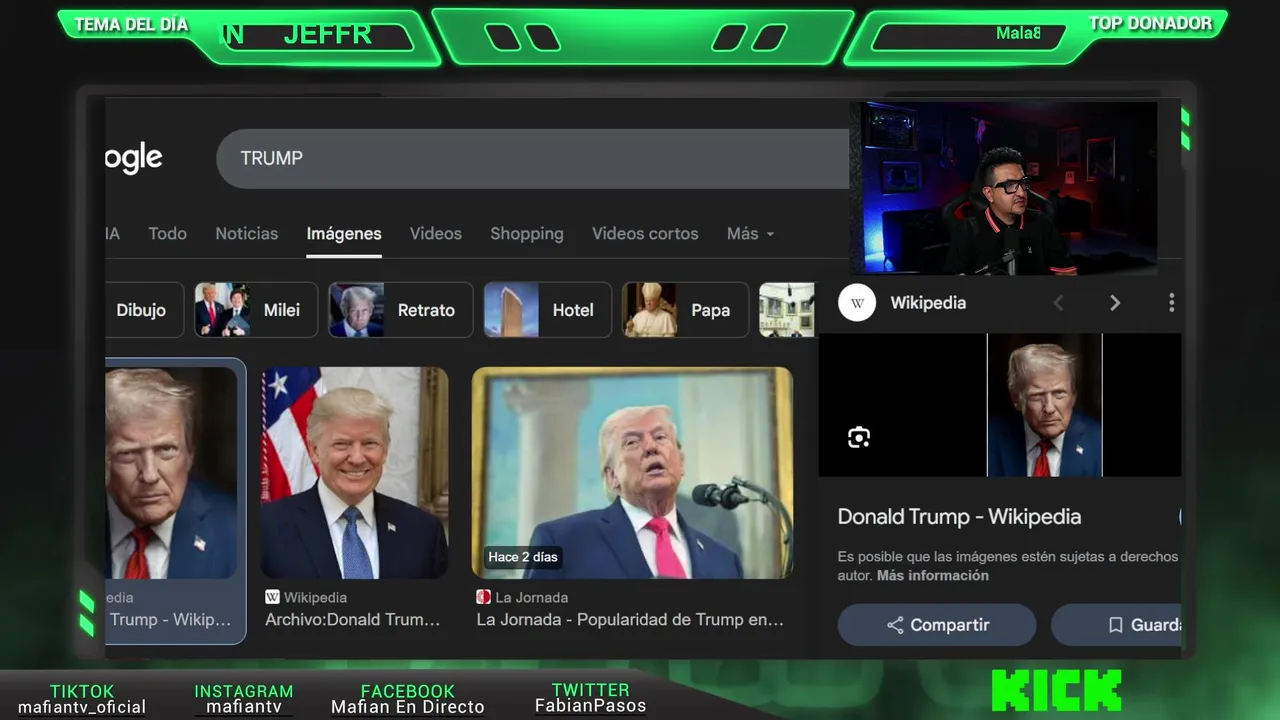Open the La Jornada podium image result
Image resolution: width=1280 pixels, height=720 pixels.
coord(632,473)
